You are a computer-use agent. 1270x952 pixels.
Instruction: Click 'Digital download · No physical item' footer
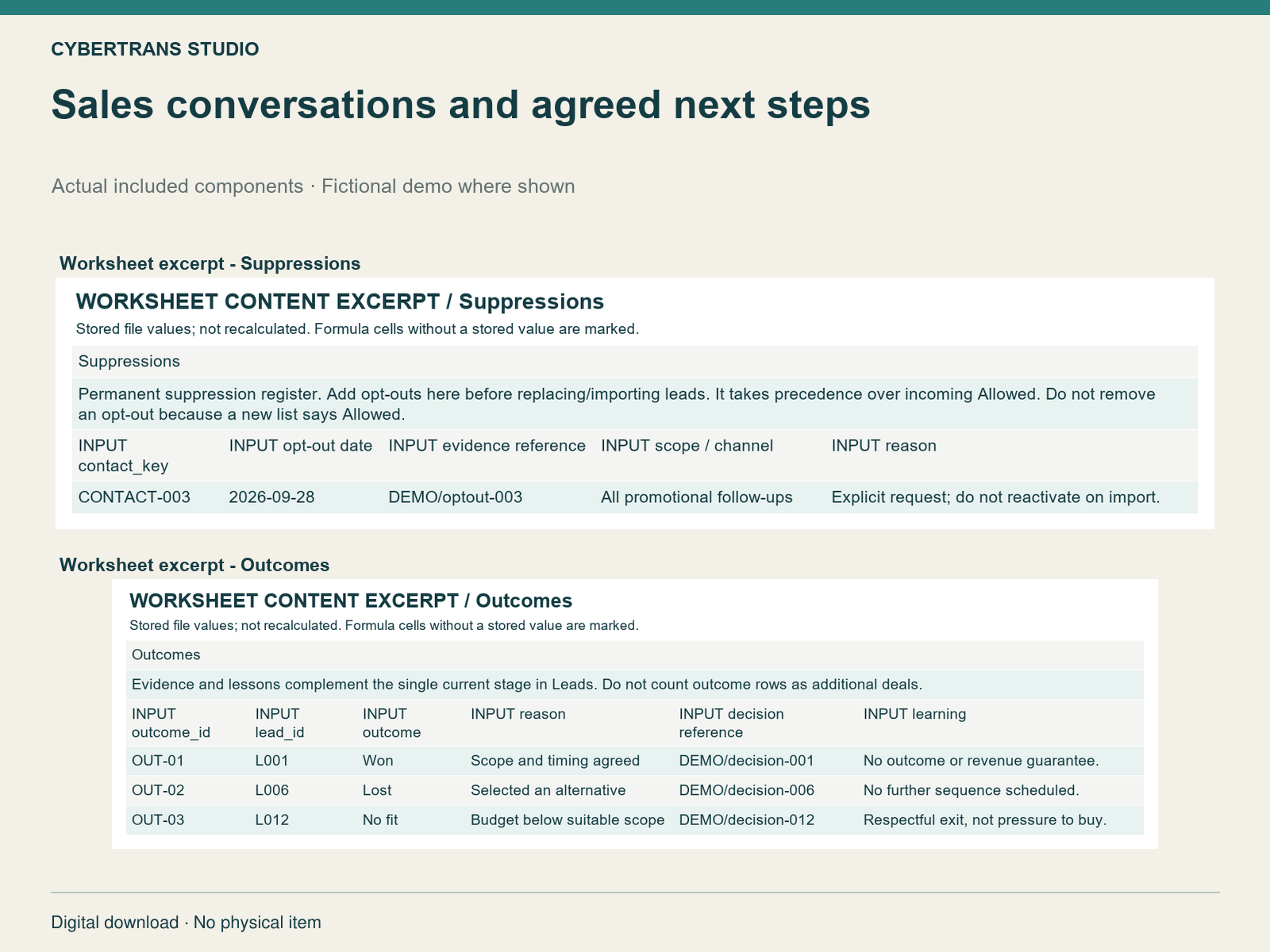pyautogui.click(x=186, y=923)
